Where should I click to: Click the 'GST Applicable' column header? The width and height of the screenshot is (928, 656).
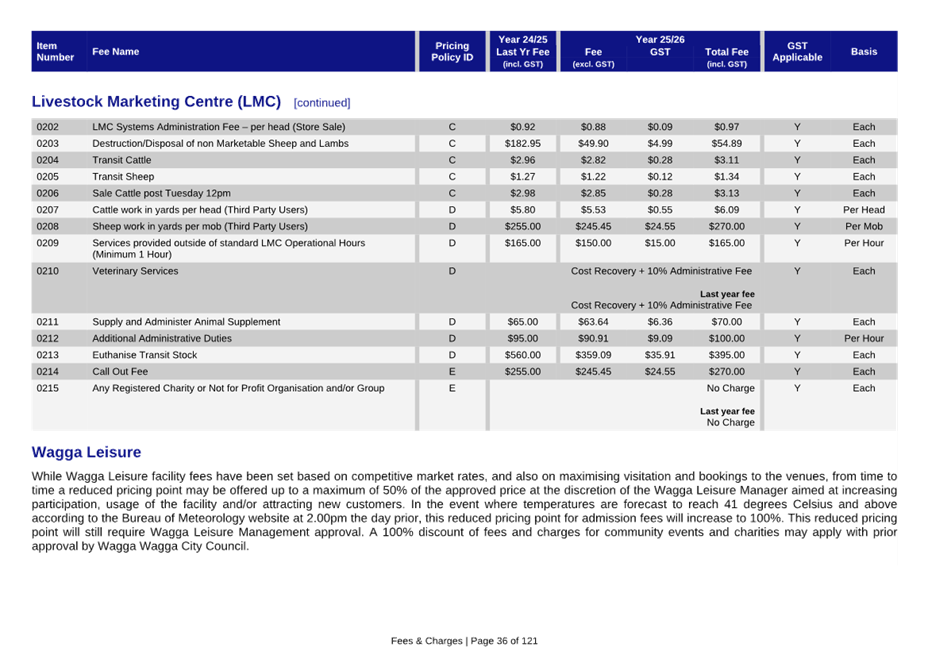[797, 52]
